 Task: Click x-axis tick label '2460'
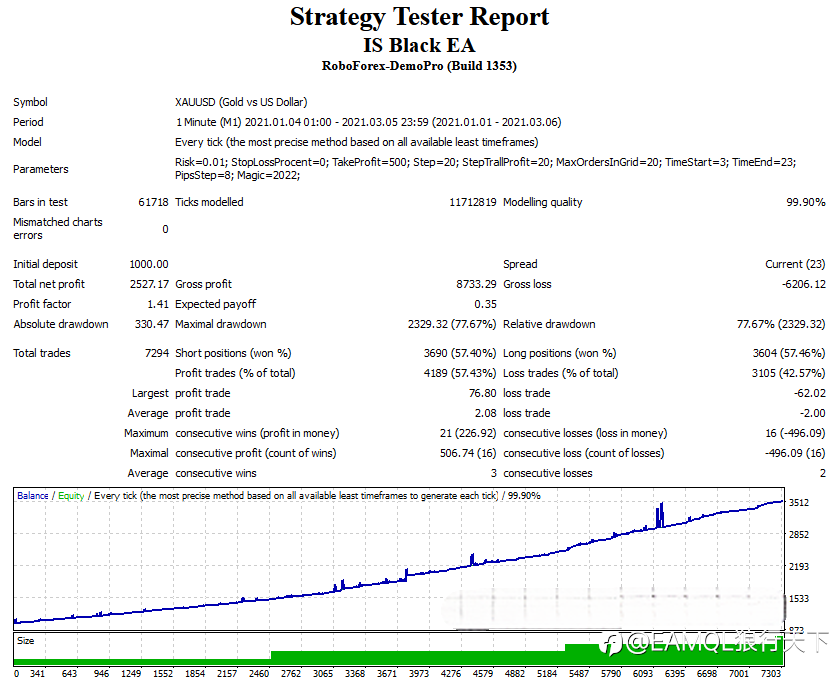click(x=259, y=674)
